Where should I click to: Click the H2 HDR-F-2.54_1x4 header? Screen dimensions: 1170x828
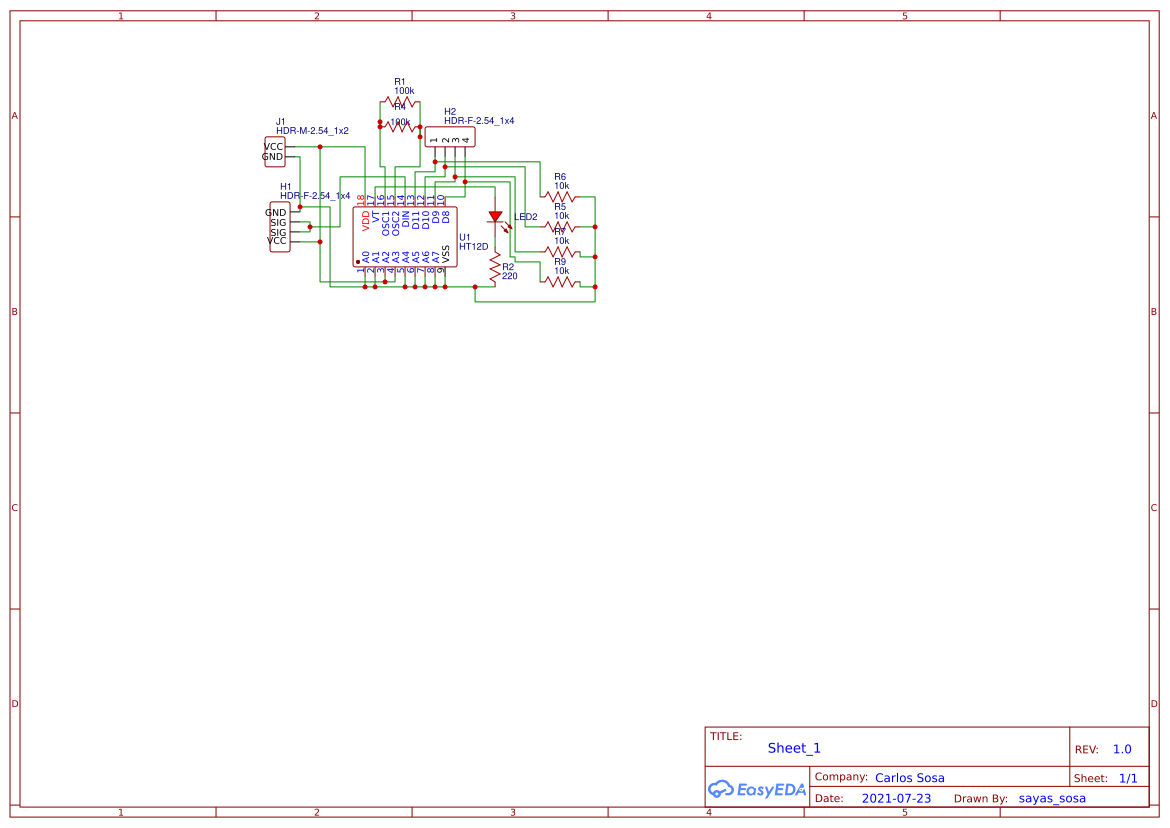coord(449,136)
